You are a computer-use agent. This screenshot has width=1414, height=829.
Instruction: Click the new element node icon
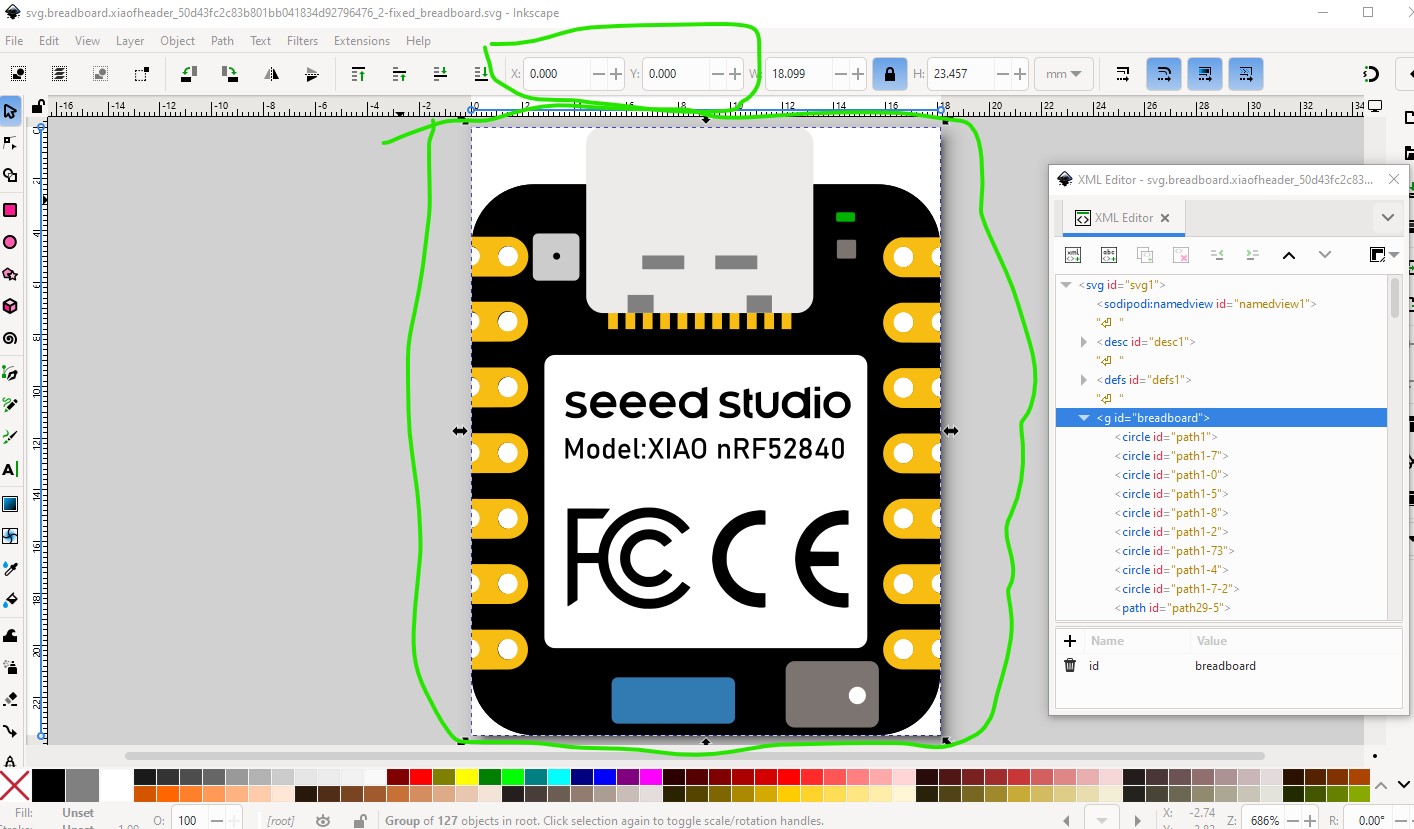[1073, 255]
